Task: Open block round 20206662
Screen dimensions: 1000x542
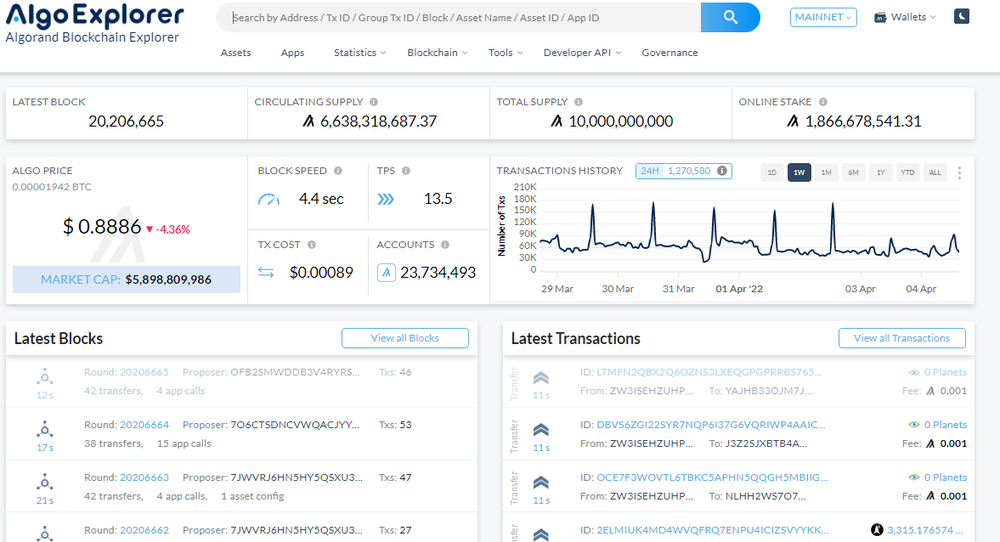Action: pos(144,531)
